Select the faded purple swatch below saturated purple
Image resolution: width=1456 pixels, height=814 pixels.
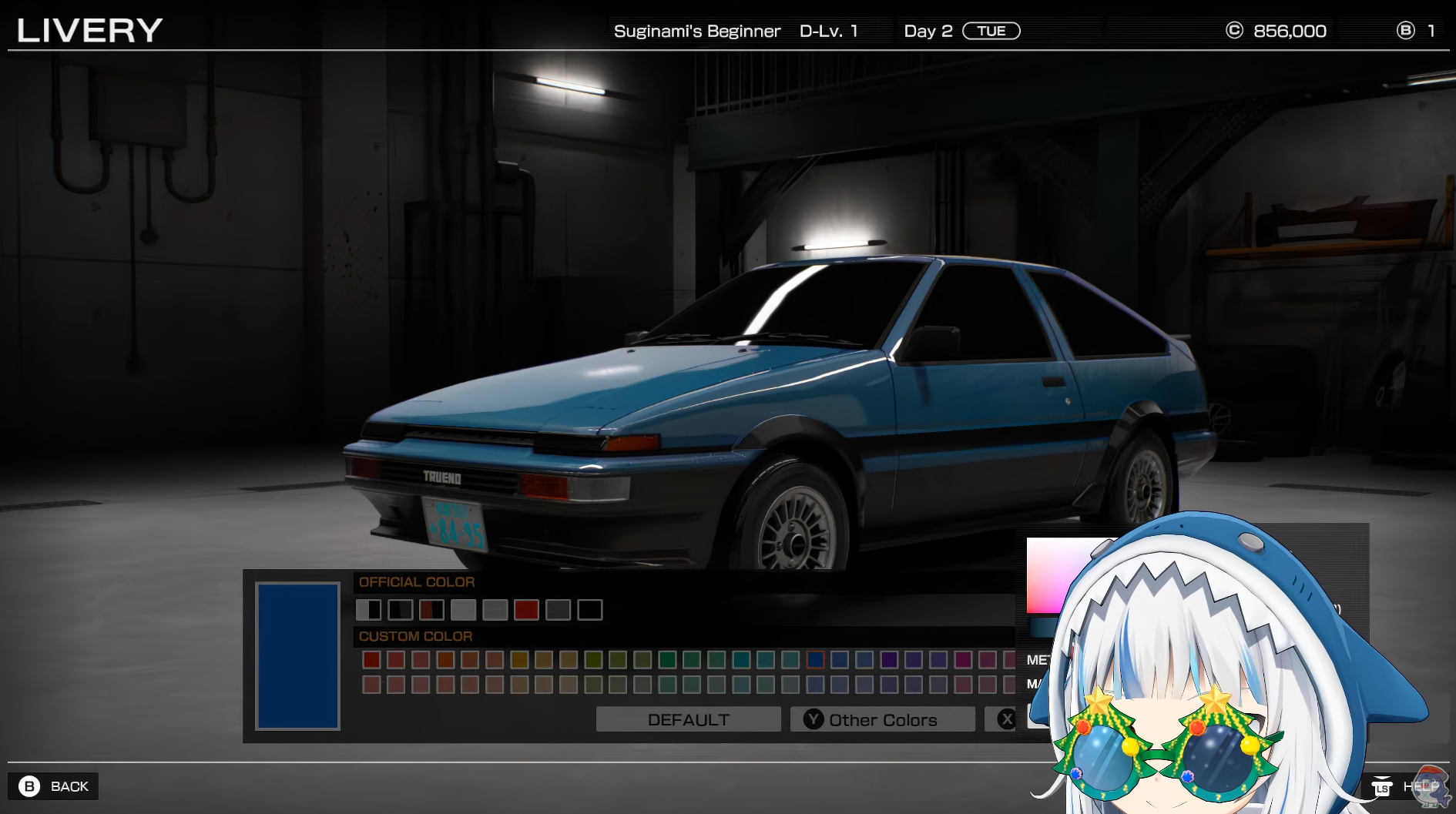tap(889, 684)
